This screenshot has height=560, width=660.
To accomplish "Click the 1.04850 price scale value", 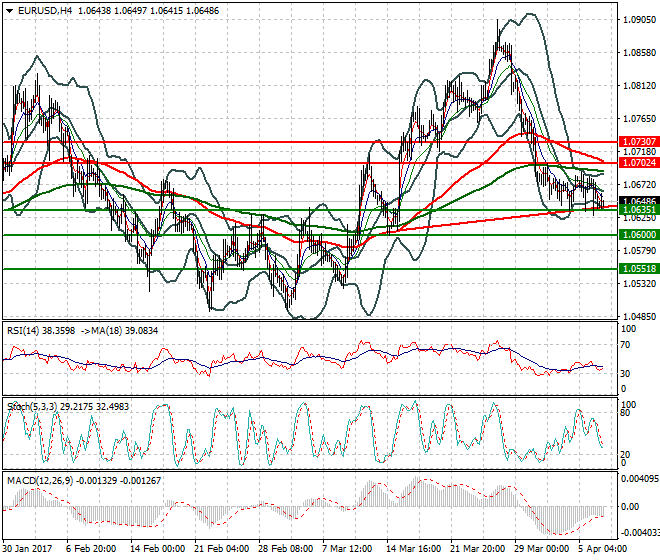I will tap(639, 317).
